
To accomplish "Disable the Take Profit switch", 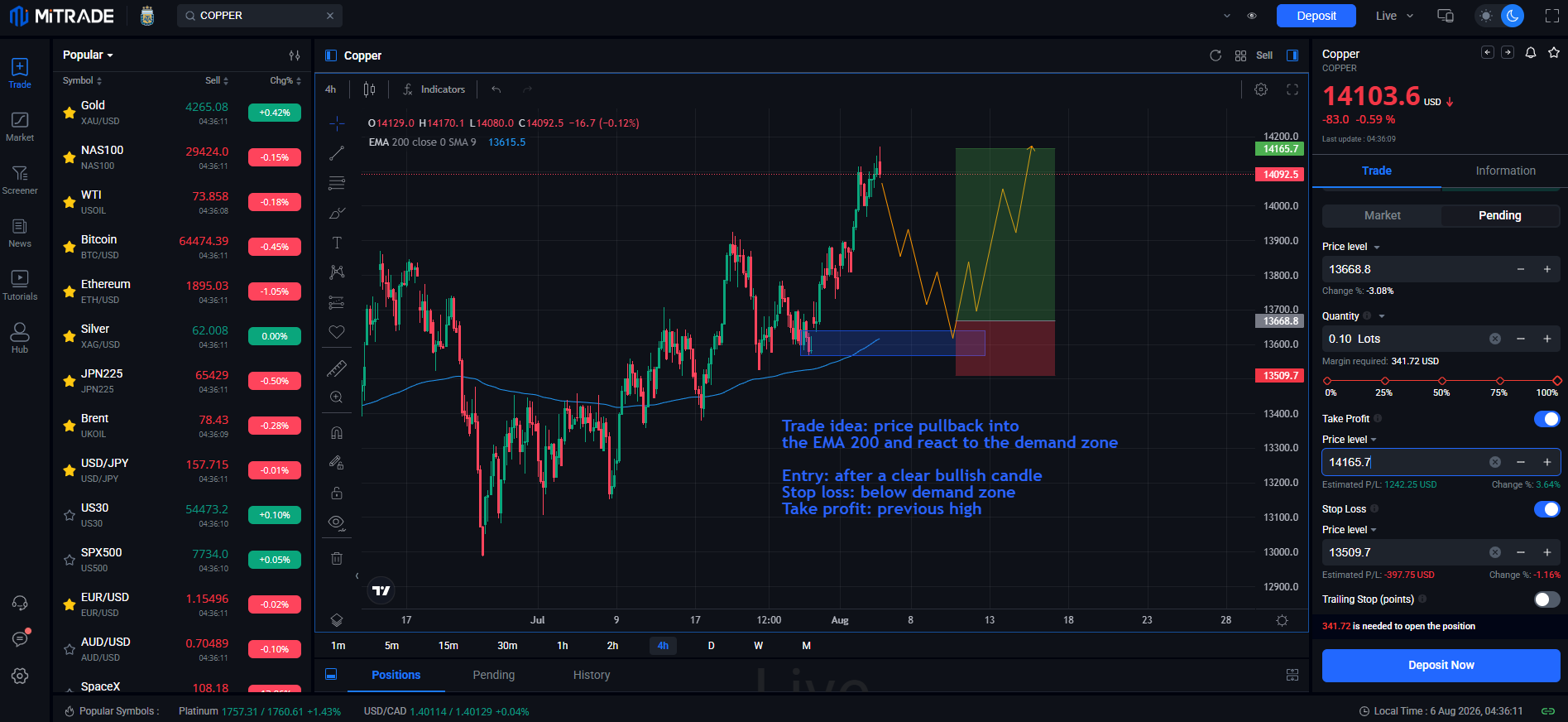I will point(1546,419).
